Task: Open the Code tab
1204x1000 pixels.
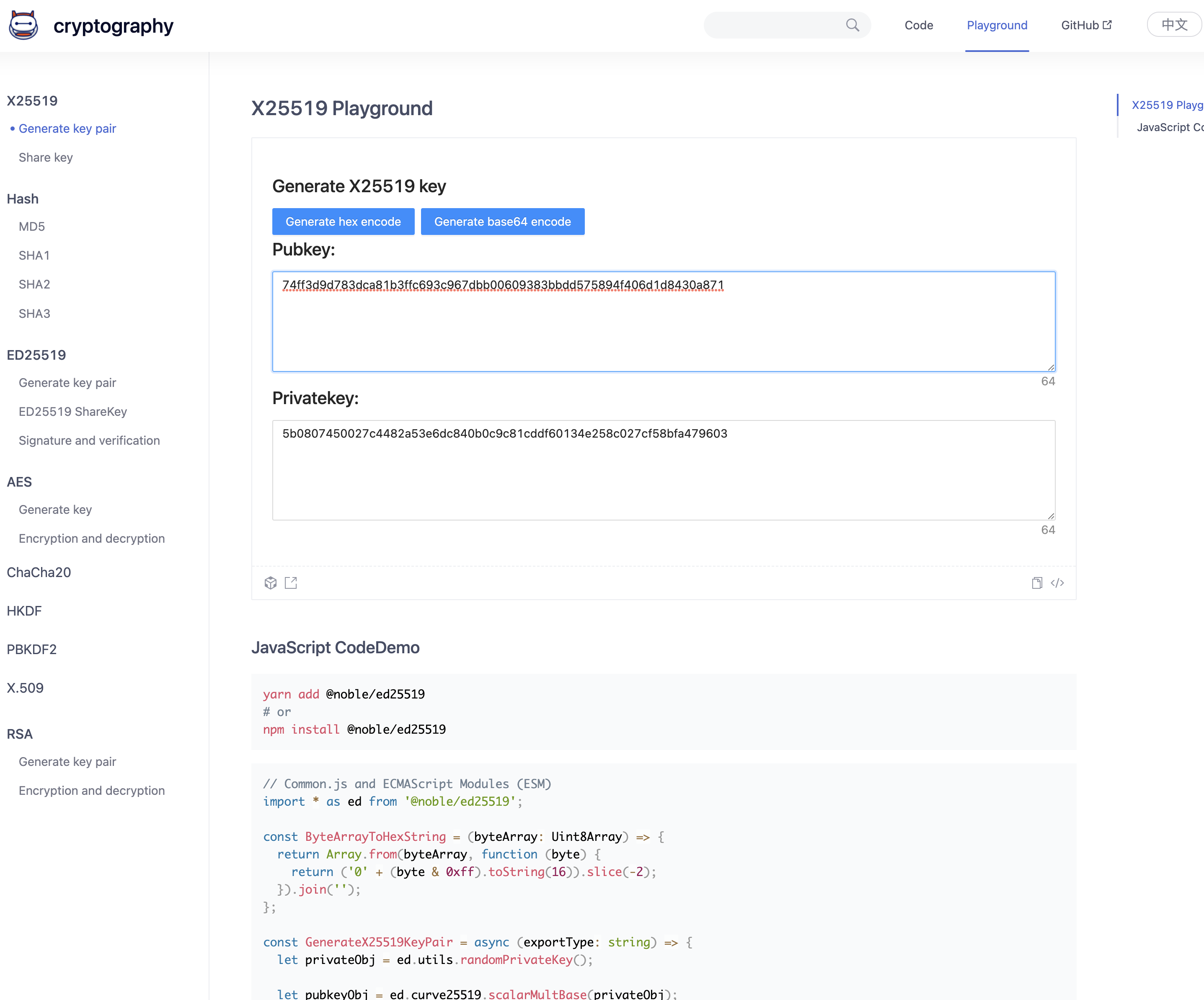Action: coord(918,25)
